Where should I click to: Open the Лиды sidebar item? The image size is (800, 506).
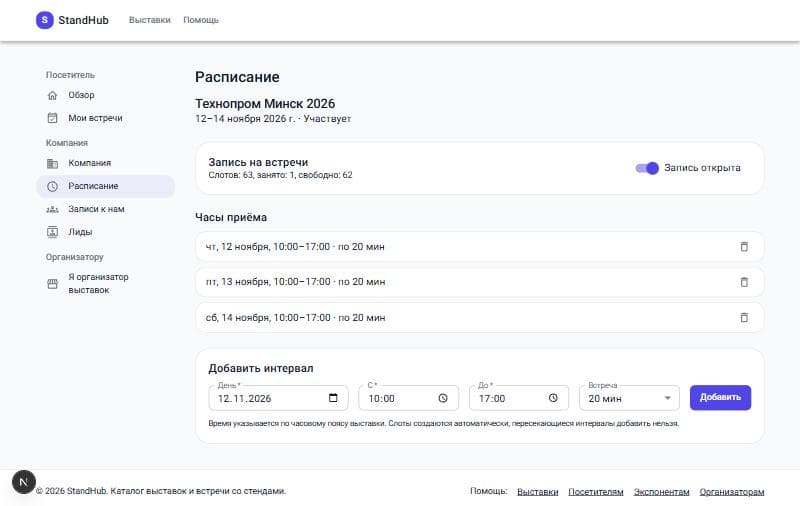pos(106,232)
